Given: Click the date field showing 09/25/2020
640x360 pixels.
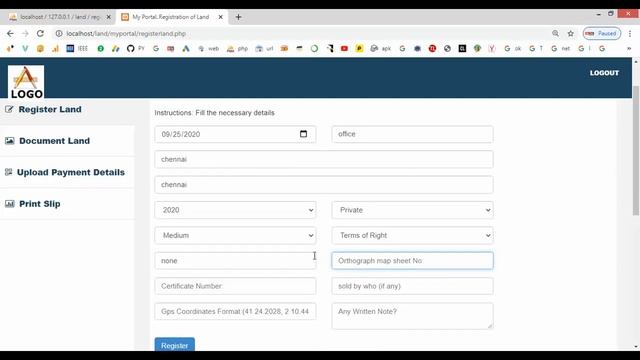Looking at the screenshot, I should coord(235,134).
